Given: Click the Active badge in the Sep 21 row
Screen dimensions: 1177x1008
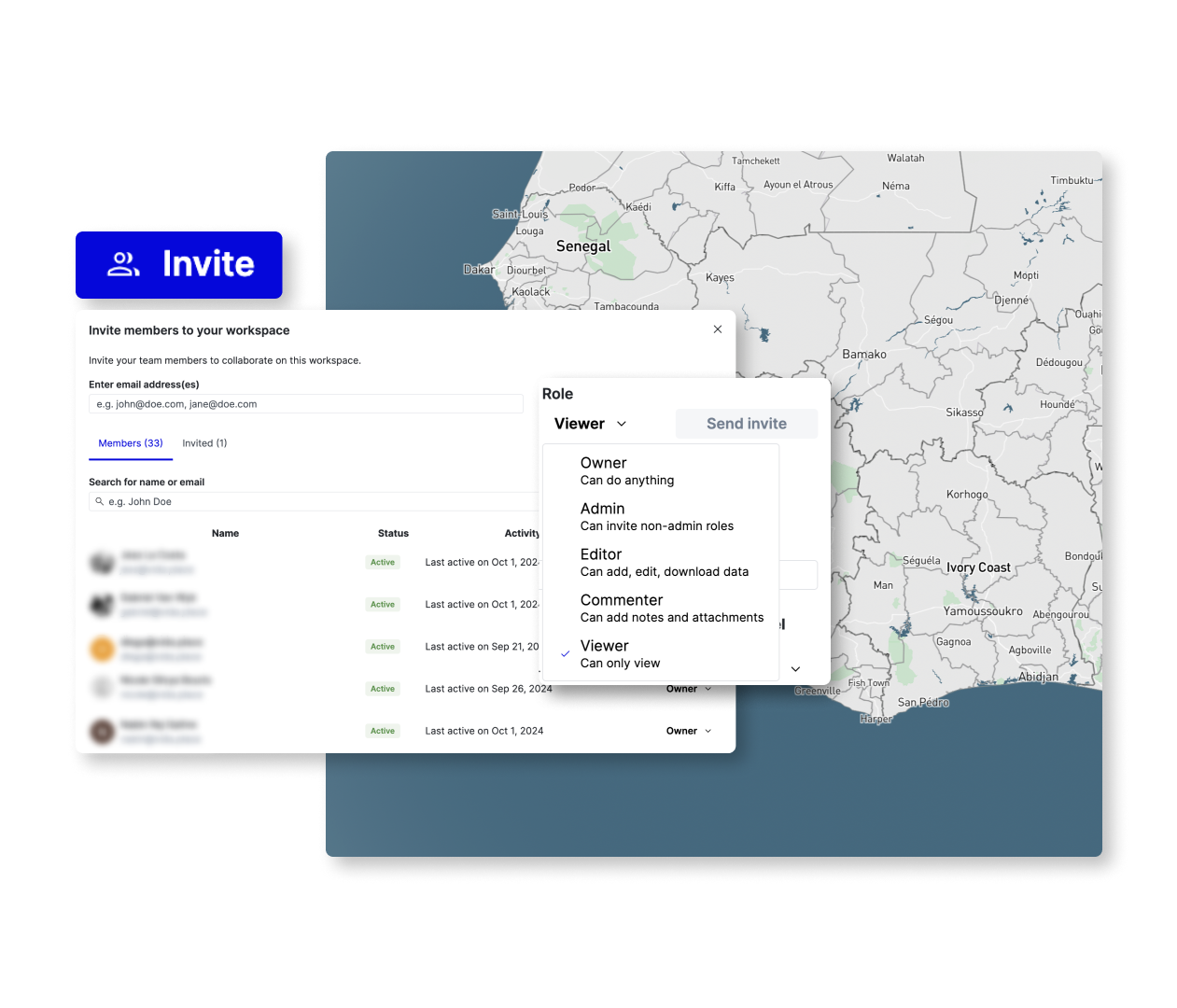Looking at the screenshot, I should click(383, 647).
